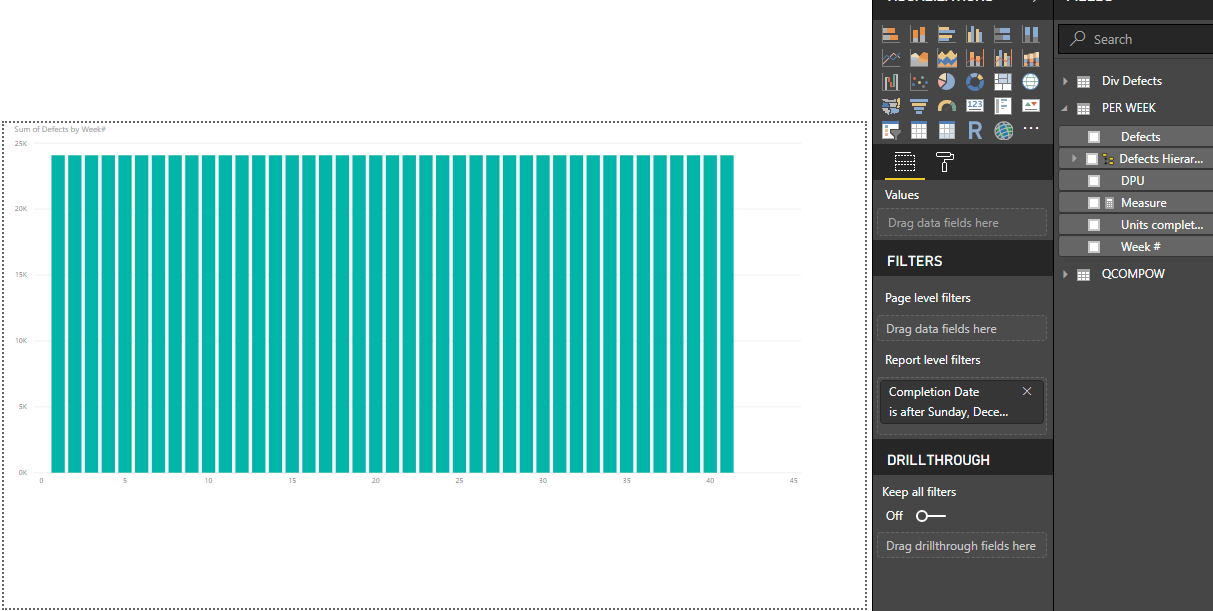Image resolution: width=1213 pixels, height=611 pixels.
Task: Select the multi-row card visual
Action: click(1002, 106)
